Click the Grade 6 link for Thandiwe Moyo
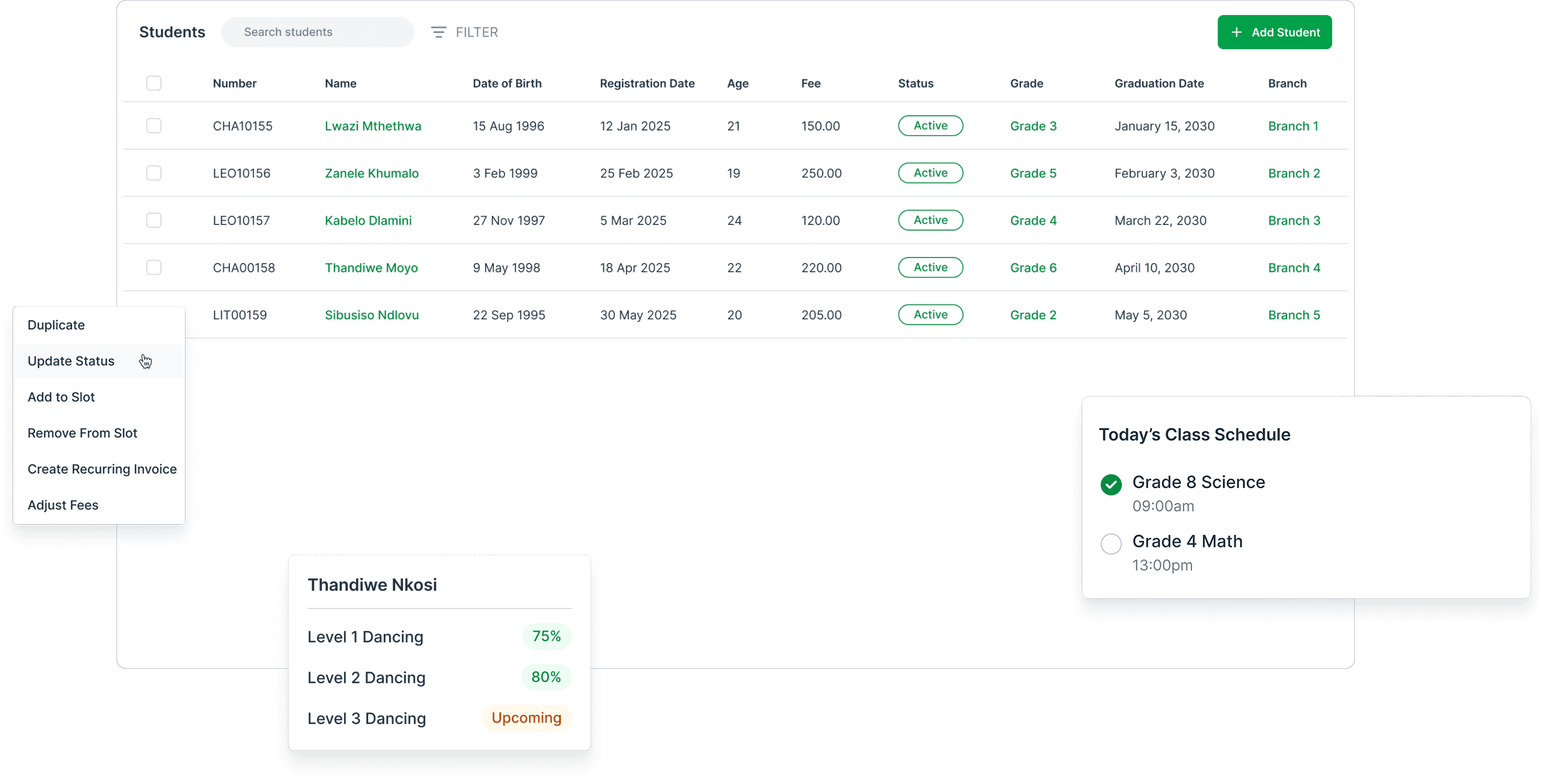 coord(1033,268)
